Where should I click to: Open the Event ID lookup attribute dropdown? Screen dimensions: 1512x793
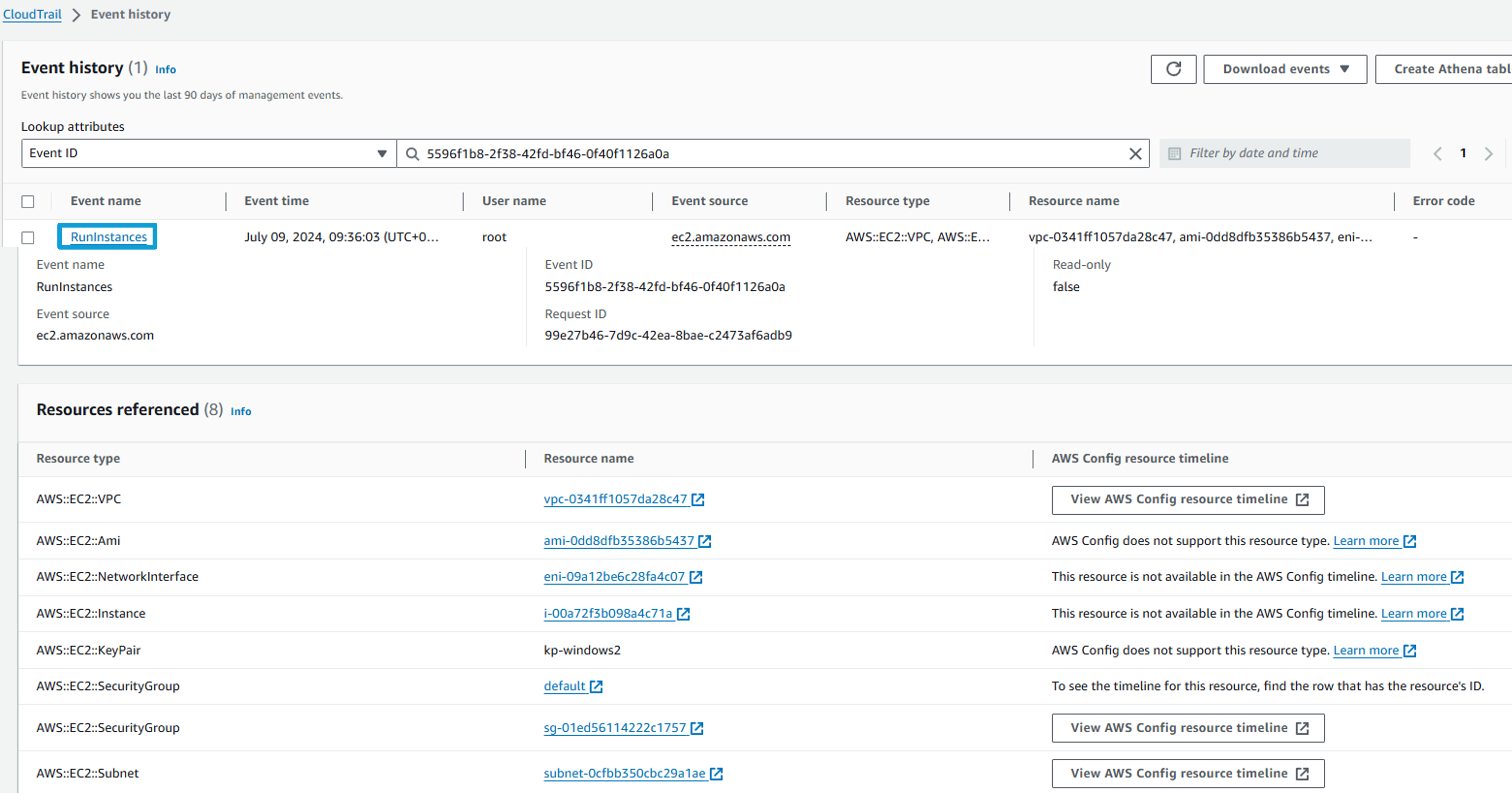pyautogui.click(x=209, y=153)
